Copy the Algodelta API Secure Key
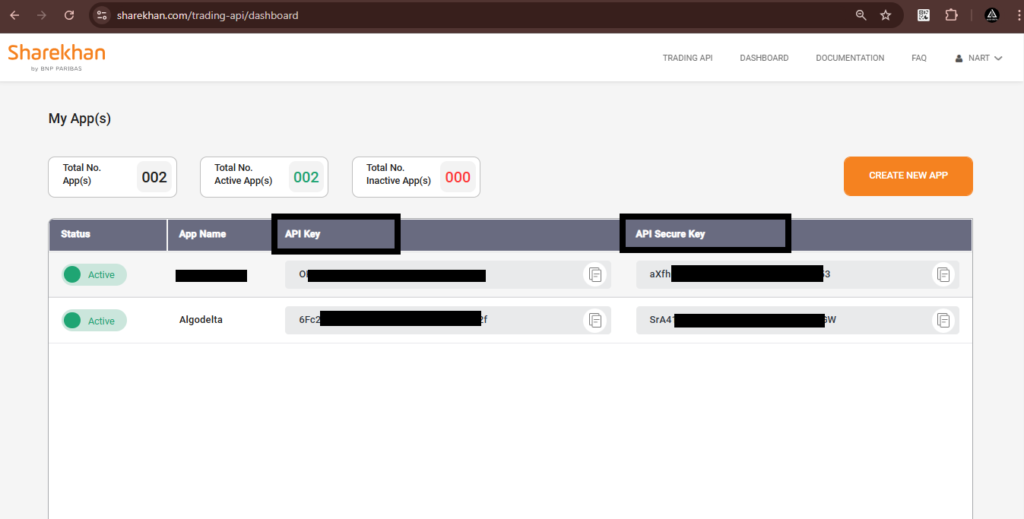The height and width of the screenshot is (519, 1024). [942, 320]
